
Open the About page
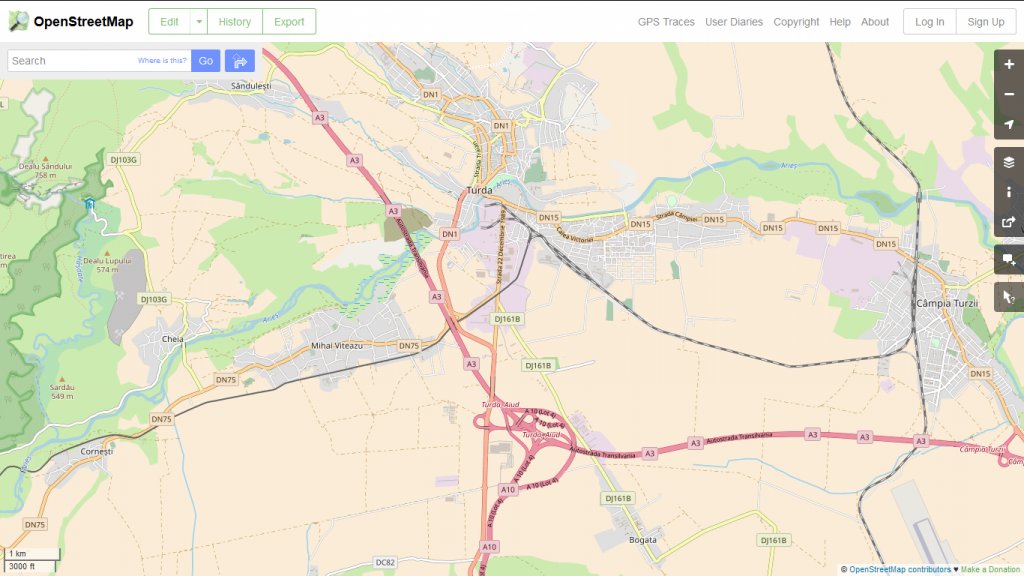pyautogui.click(x=875, y=22)
